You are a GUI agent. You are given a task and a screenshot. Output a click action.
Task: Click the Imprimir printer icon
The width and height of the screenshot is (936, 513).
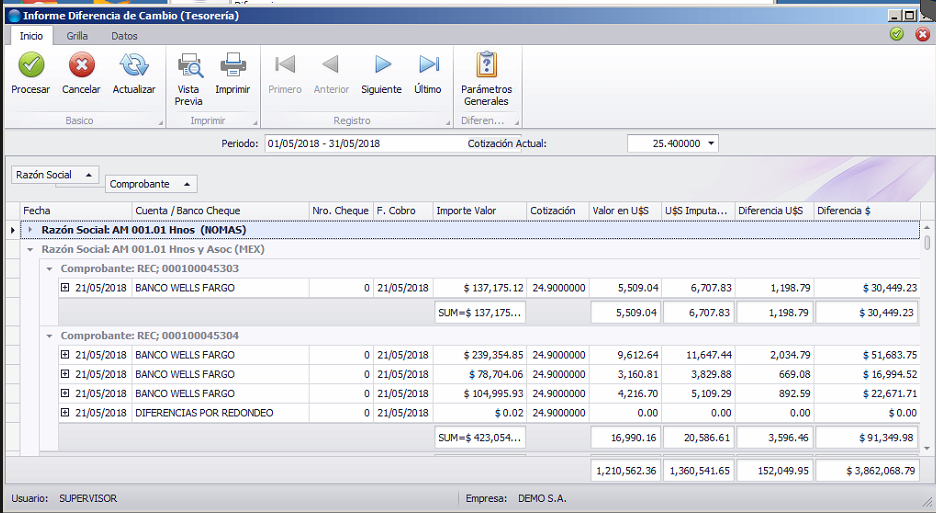pos(233,65)
